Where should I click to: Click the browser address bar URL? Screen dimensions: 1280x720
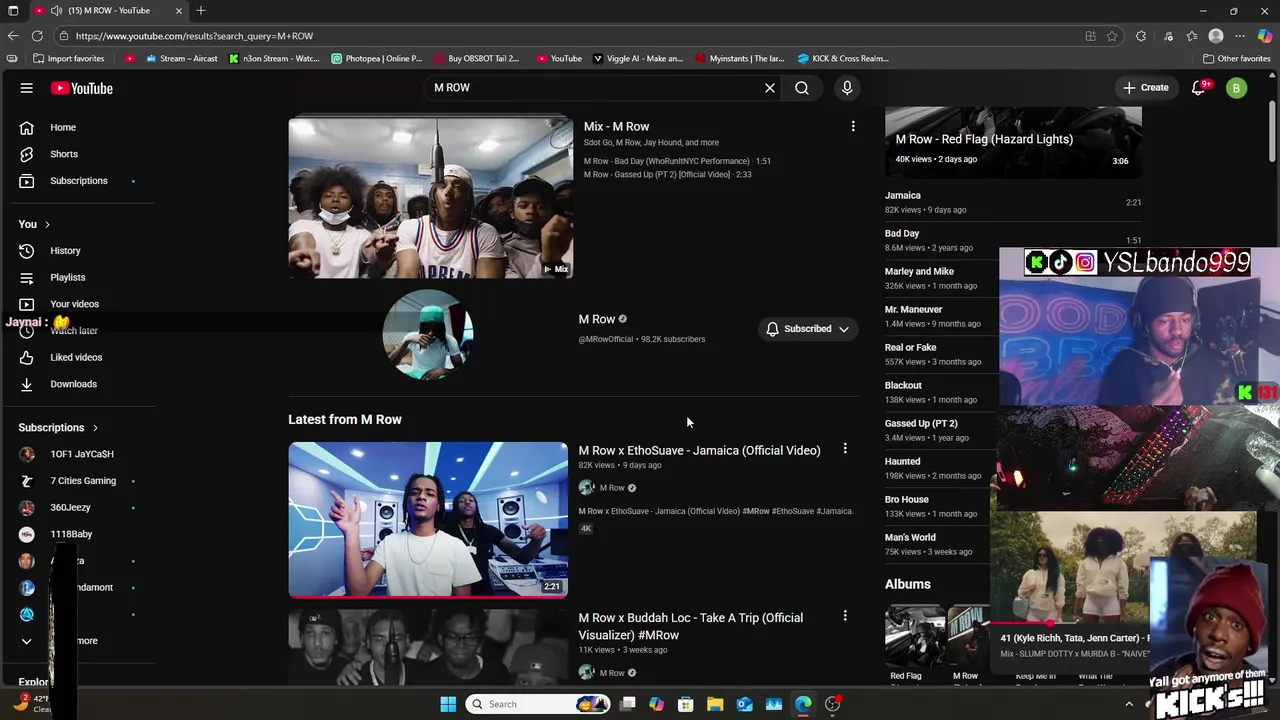click(x=194, y=36)
